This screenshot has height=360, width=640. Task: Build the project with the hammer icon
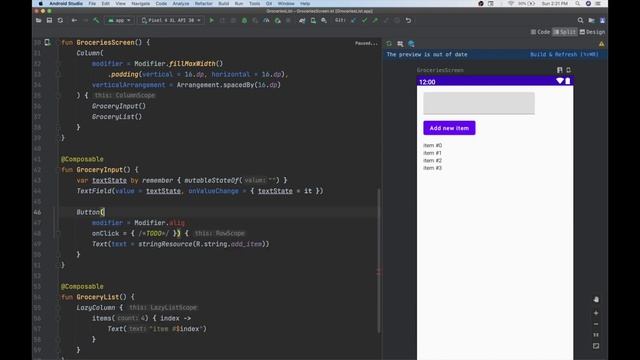96,20
